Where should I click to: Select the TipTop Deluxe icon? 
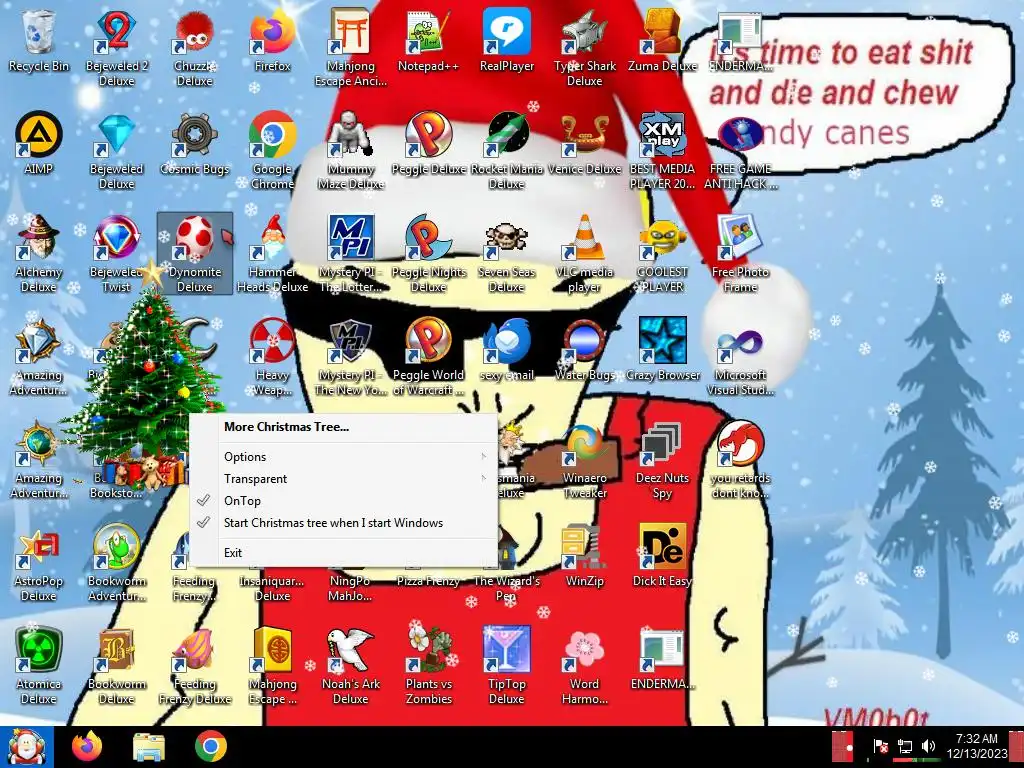coord(507,665)
